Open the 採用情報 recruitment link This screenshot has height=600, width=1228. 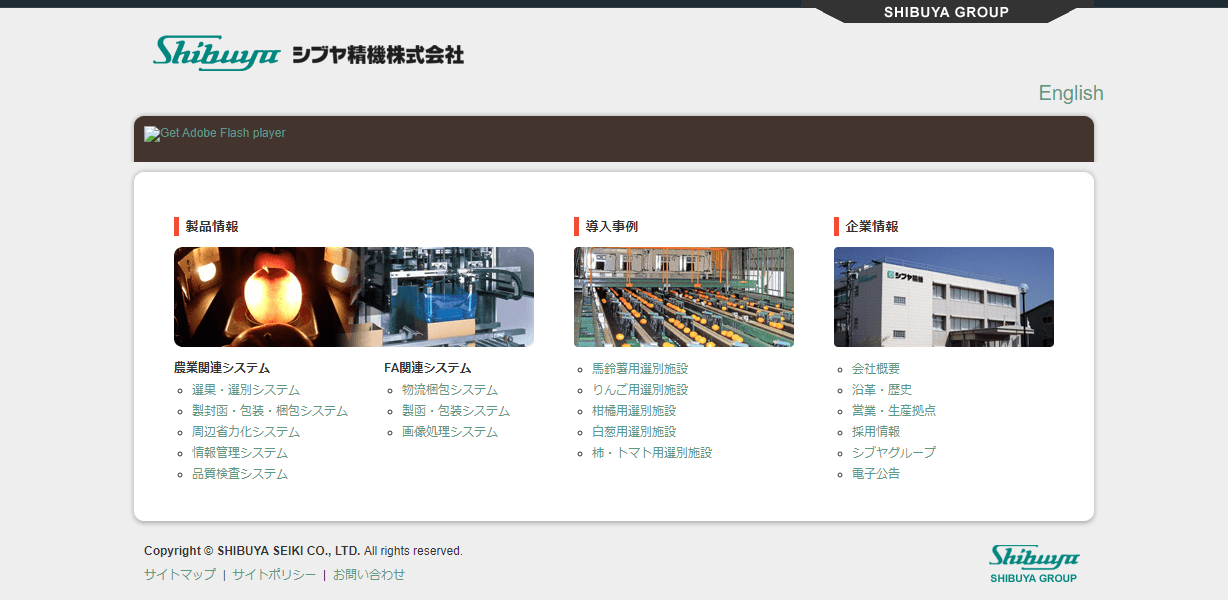875,432
